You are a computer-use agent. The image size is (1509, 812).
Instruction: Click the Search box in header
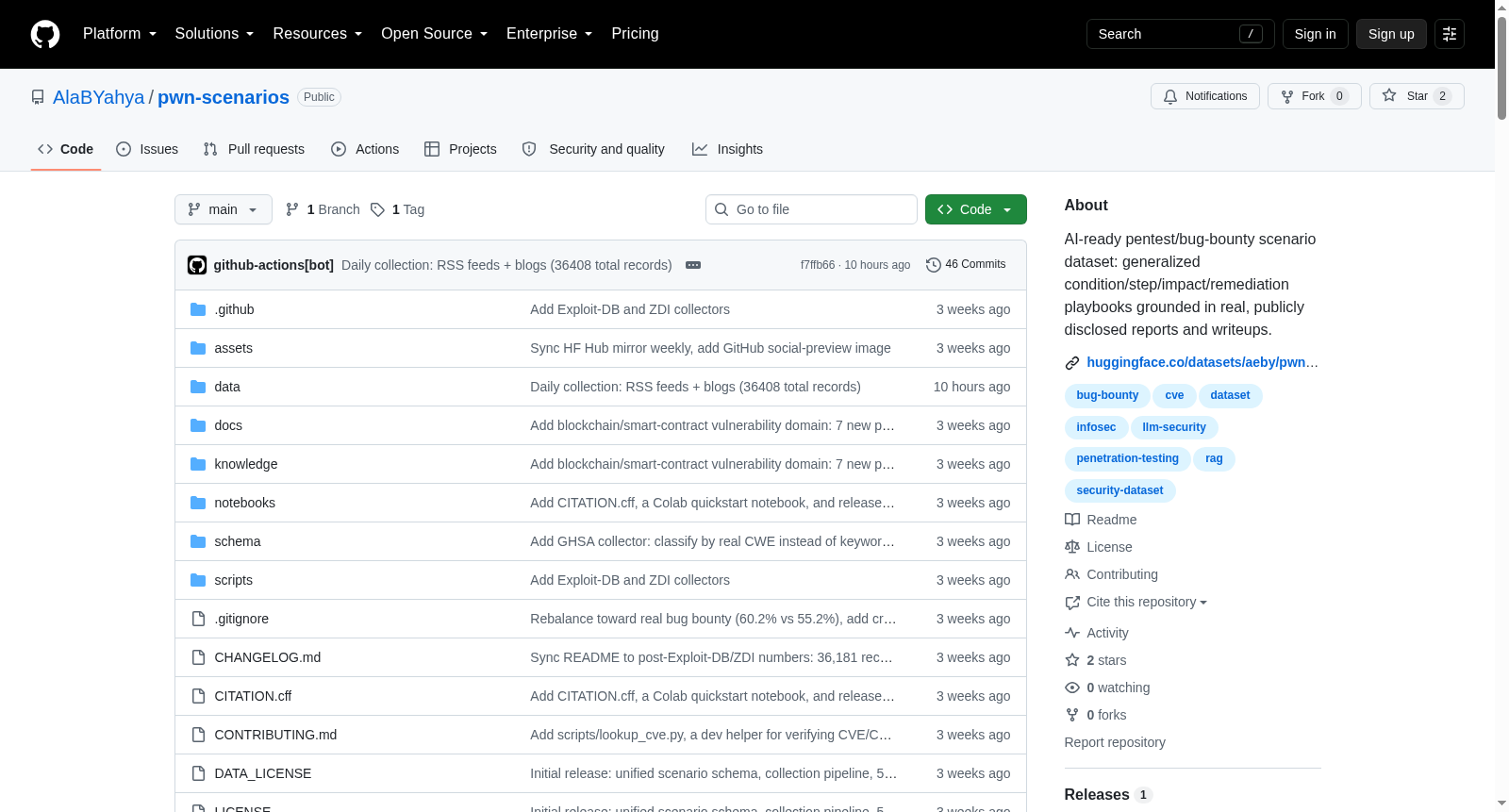point(1181,34)
